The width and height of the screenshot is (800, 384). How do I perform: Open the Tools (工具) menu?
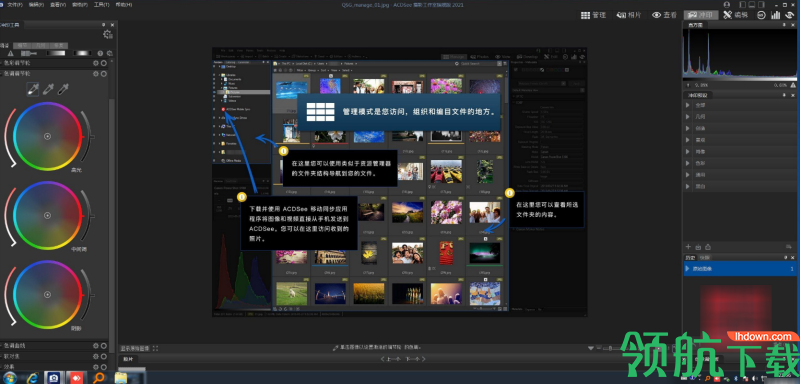click(101, 5)
